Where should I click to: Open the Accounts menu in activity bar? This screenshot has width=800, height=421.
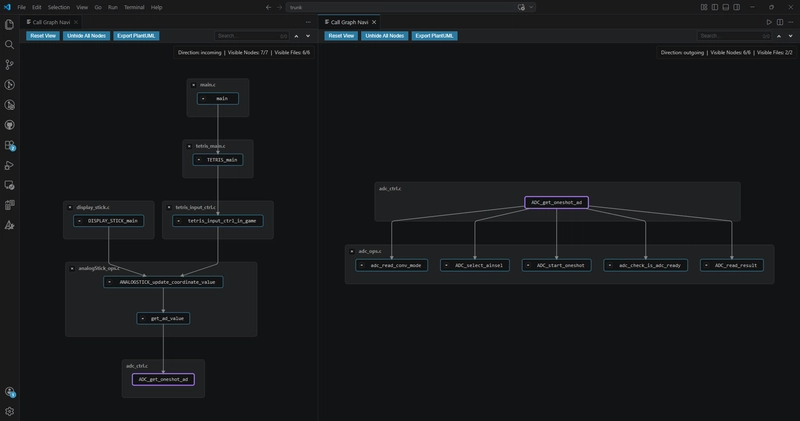[9, 391]
